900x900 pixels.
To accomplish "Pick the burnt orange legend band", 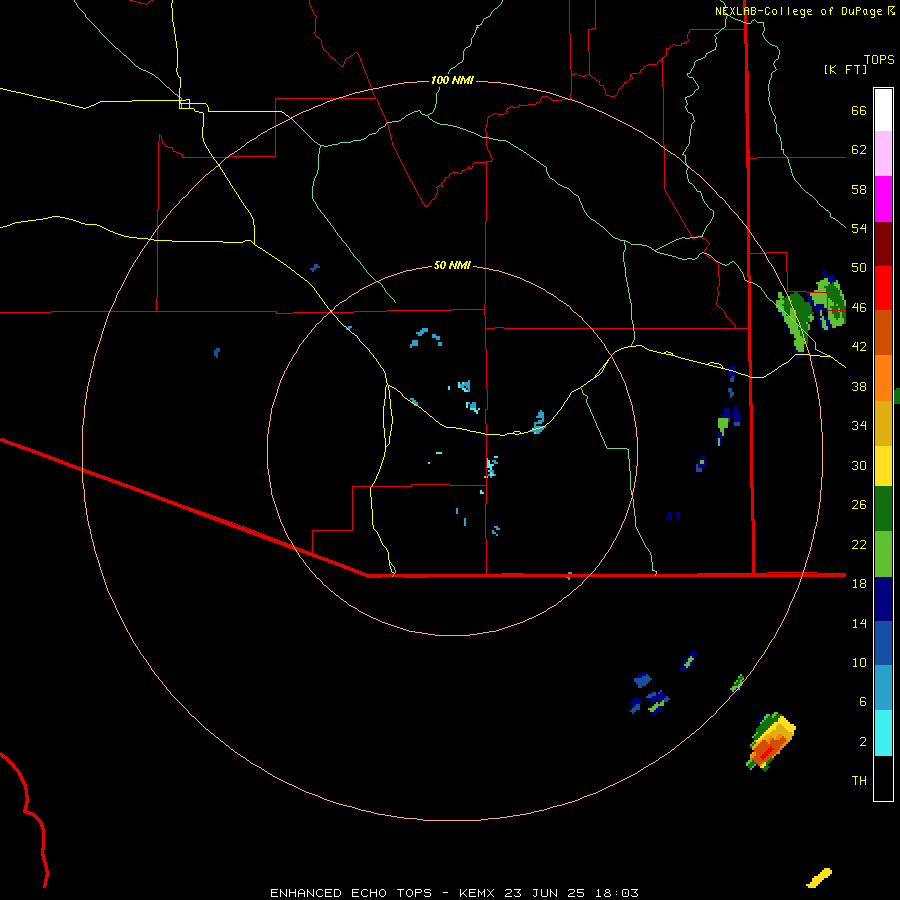I will (883, 332).
